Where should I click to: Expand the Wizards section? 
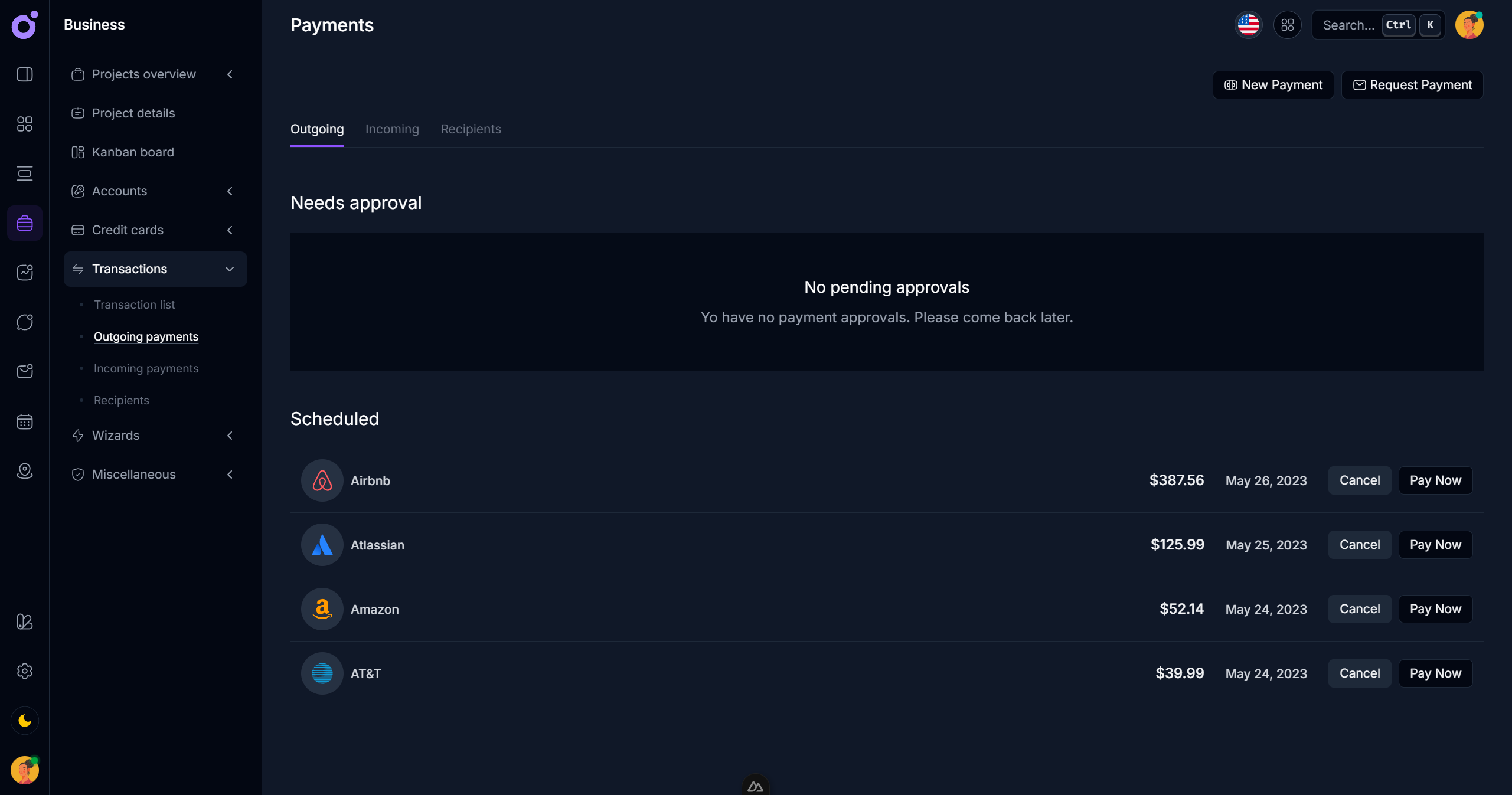coord(230,436)
